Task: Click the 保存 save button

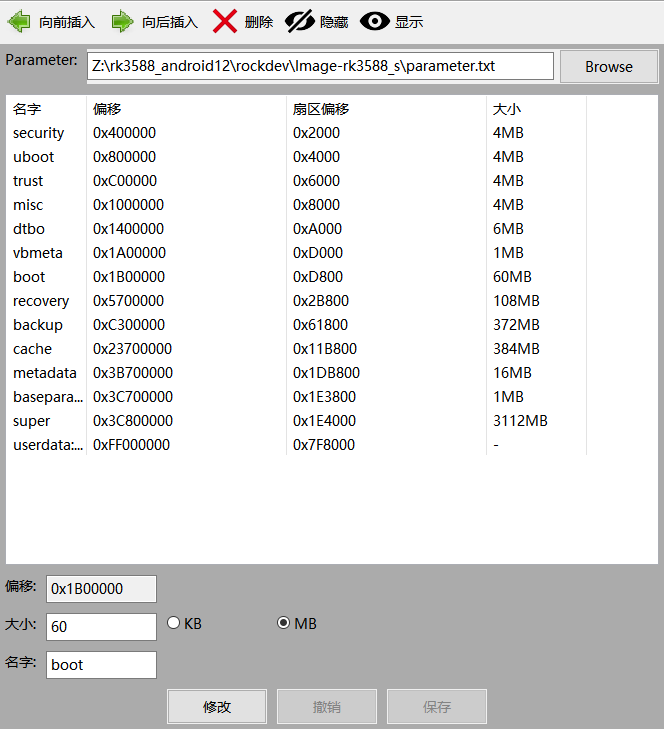Action: click(437, 707)
